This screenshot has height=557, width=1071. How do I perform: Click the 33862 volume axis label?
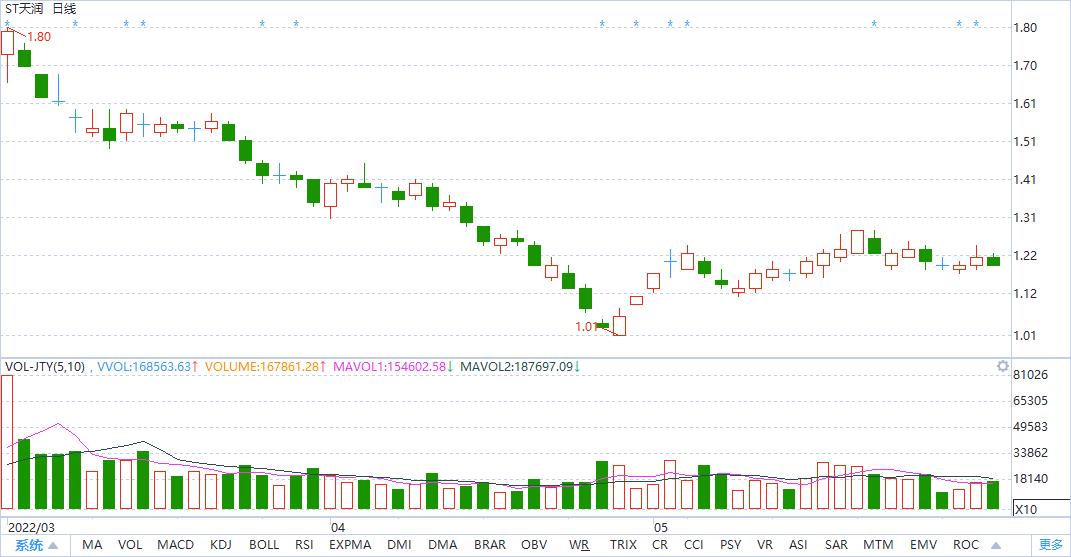click(x=1030, y=452)
